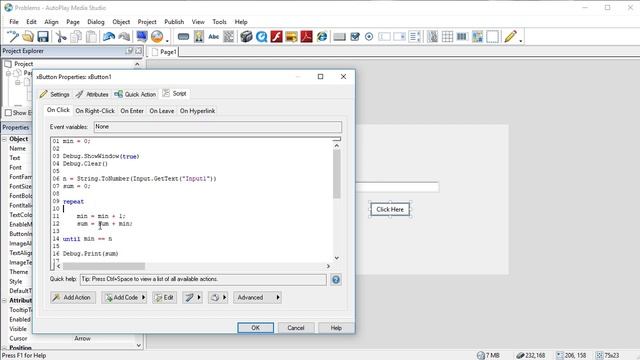Toggle the Show checkbox in Project Explorer
Screen dimensions: 640x360
pos(8,113)
